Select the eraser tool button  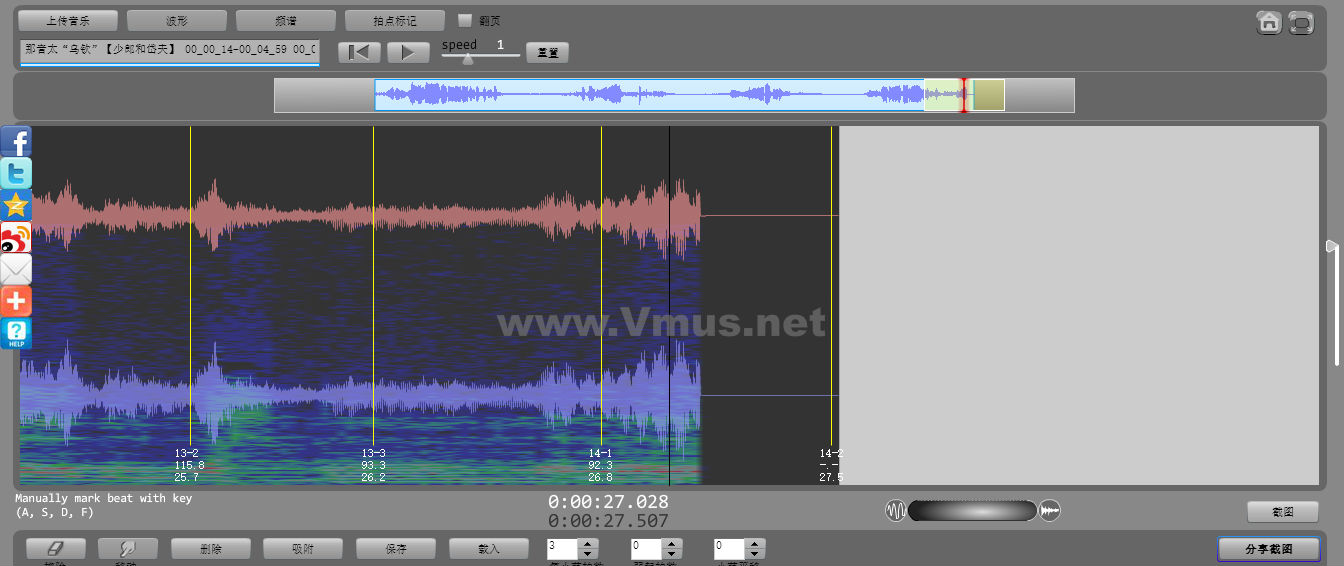tap(55, 549)
